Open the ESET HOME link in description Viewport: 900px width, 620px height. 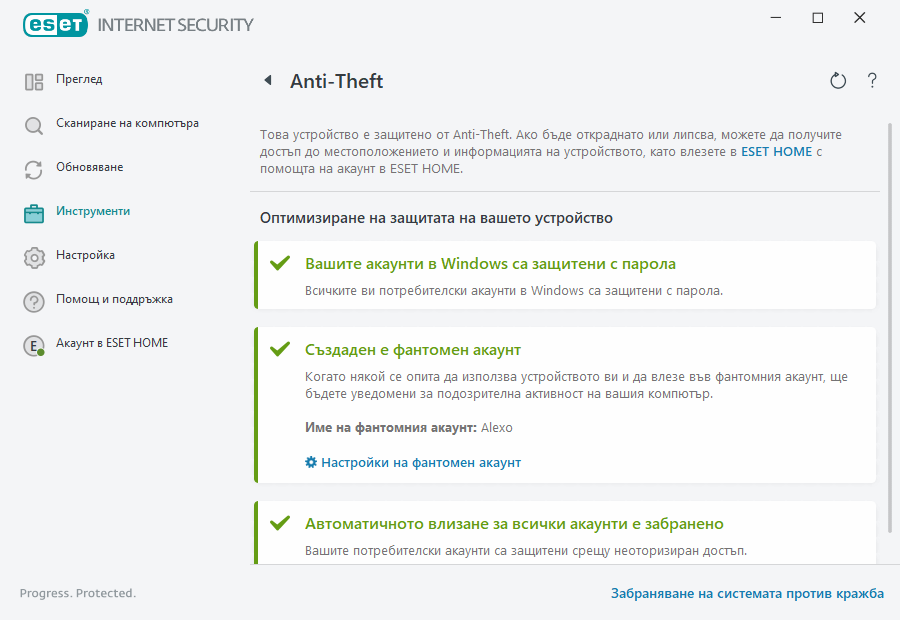click(x=776, y=151)
